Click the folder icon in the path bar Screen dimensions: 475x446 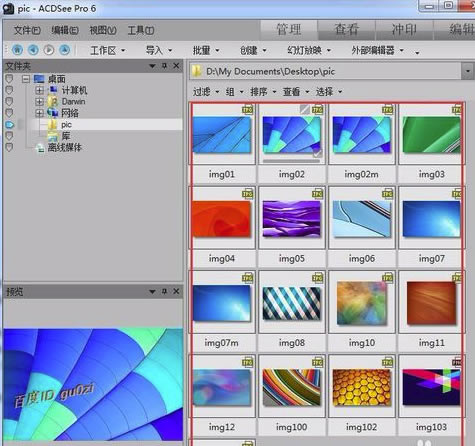click(x=197, y=71)
